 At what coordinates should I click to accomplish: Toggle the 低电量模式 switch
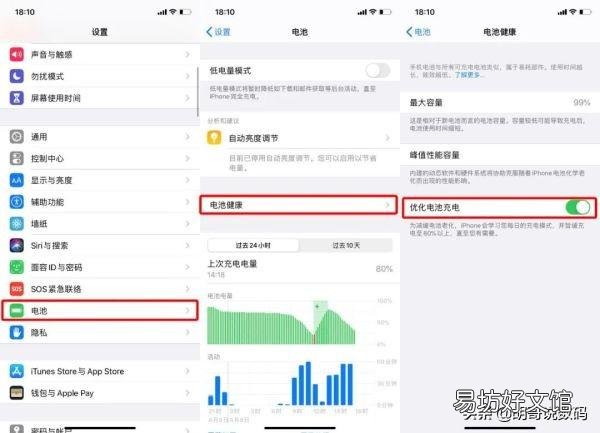(x=378, y=70)
